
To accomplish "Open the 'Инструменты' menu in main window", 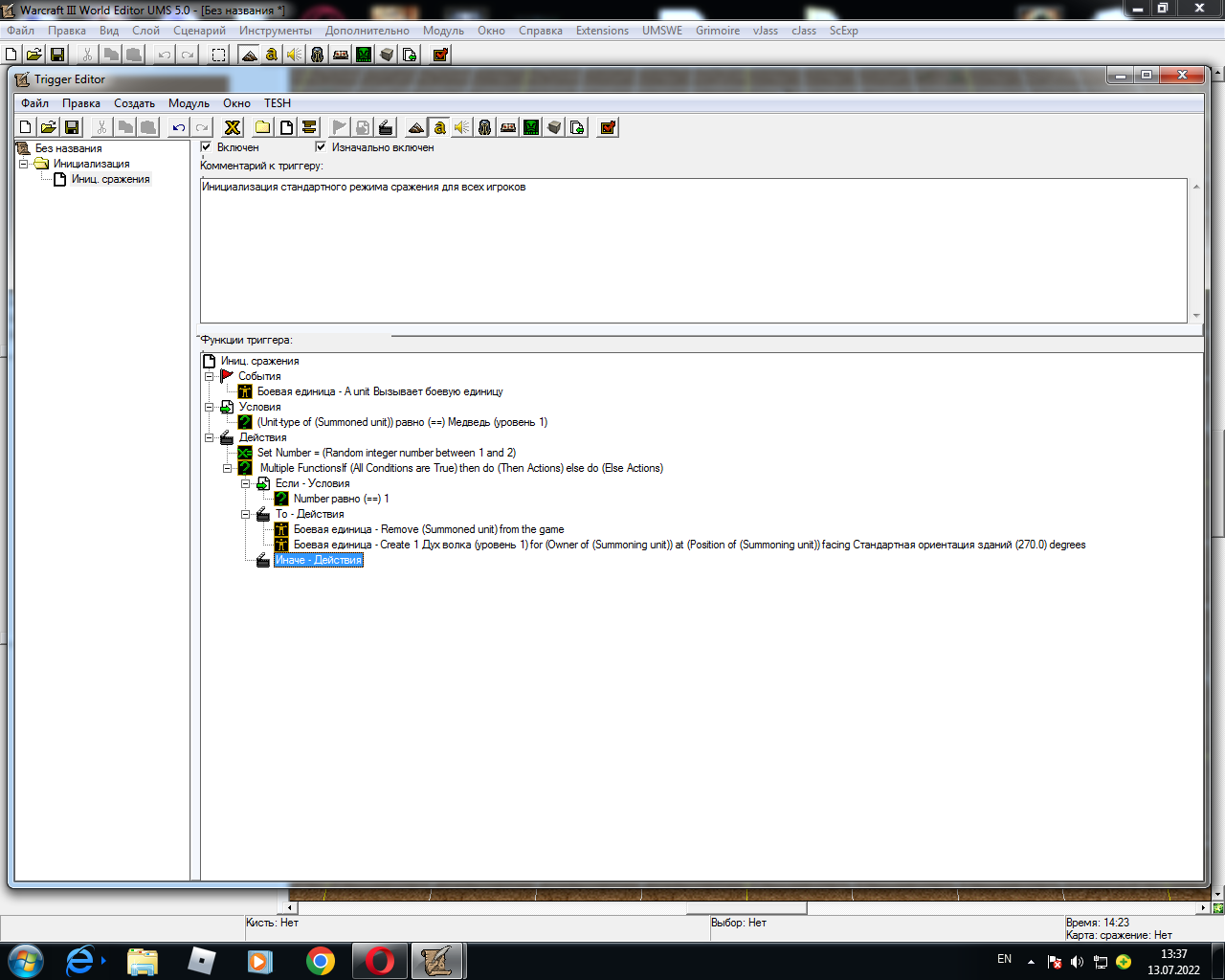I will (x=276, y=31).
